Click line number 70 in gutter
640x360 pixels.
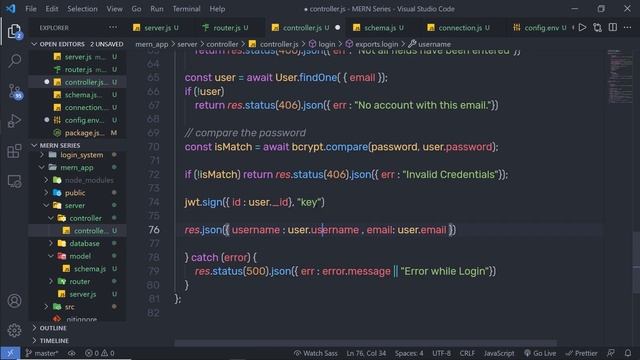coord(153,147)
